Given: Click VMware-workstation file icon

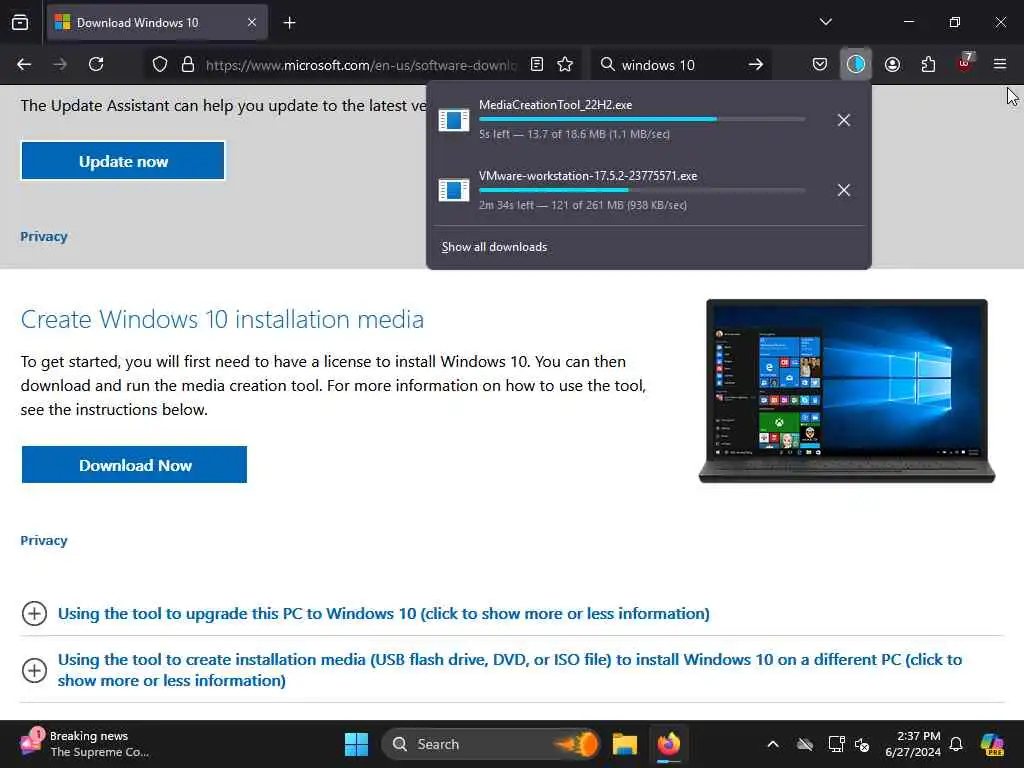Looking at the screenshot, I should (454, 190).
